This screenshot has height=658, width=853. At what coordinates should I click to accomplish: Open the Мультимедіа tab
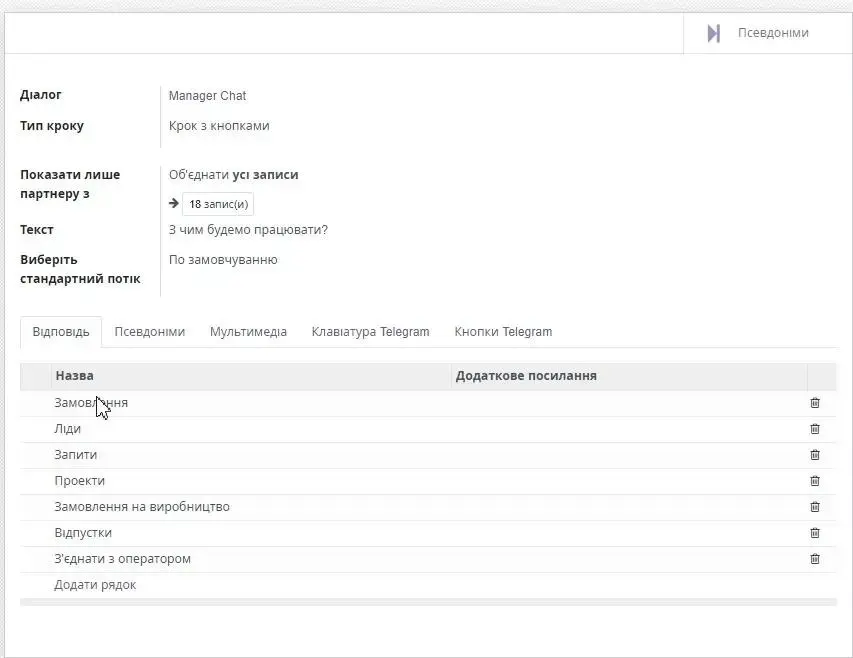(x=246, y=331)
